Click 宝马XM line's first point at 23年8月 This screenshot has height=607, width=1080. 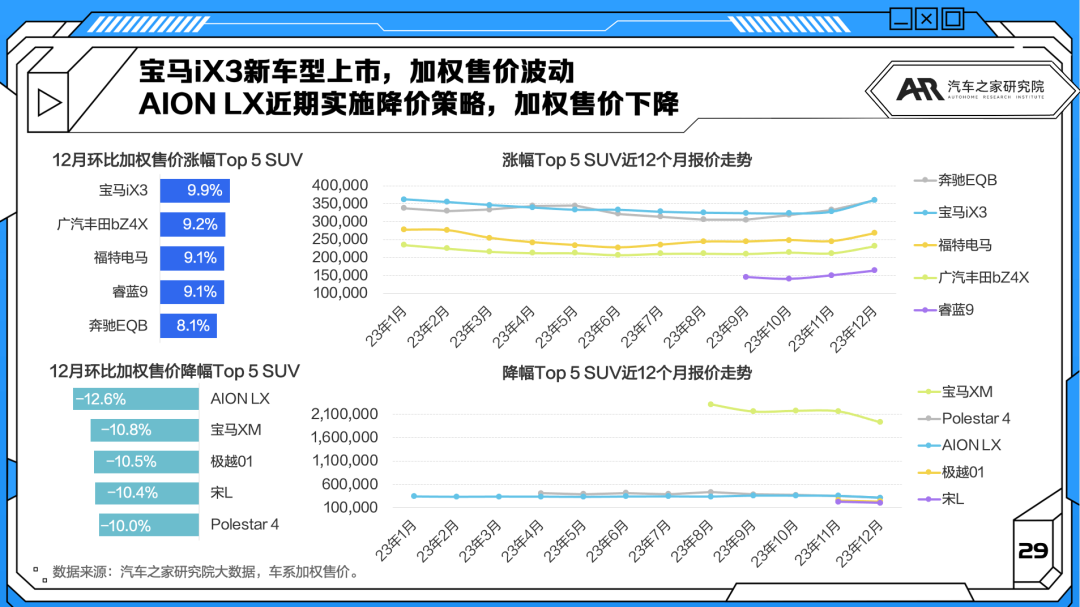(x=710, y=404)
